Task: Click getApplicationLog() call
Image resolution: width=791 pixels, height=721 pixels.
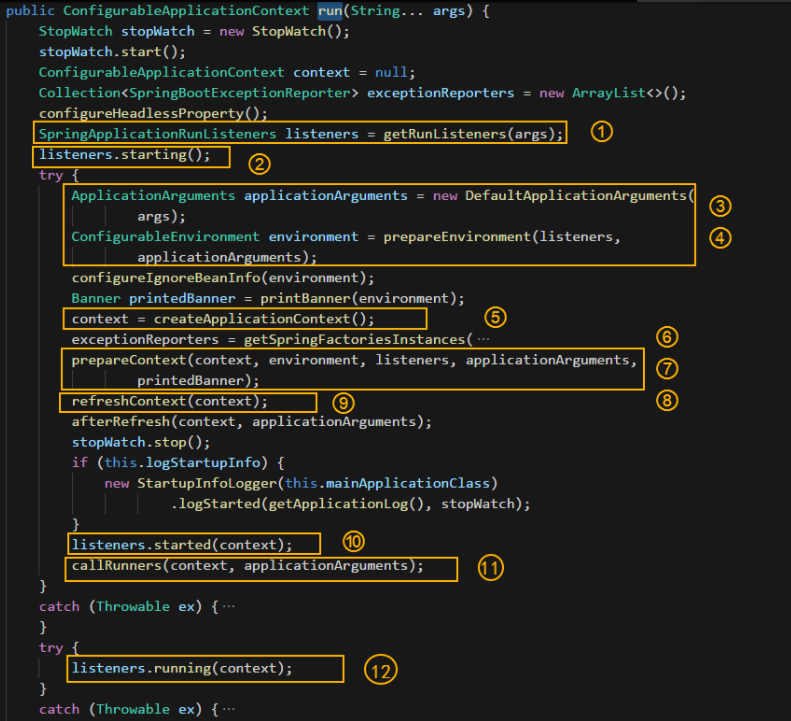Action: [x=346, y=504]
